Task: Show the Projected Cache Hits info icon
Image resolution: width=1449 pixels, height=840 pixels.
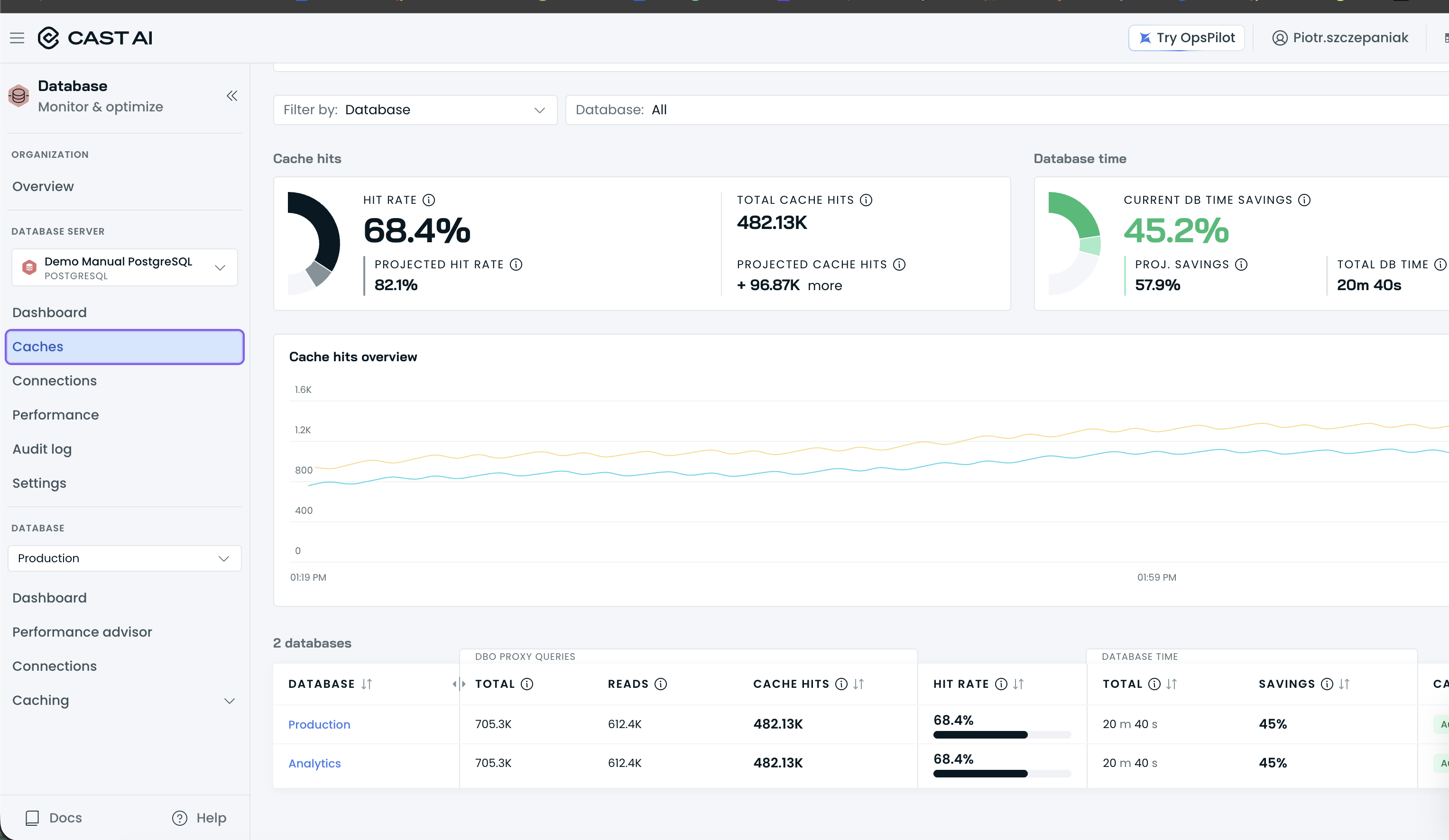Action: click(x=899, y=265)
